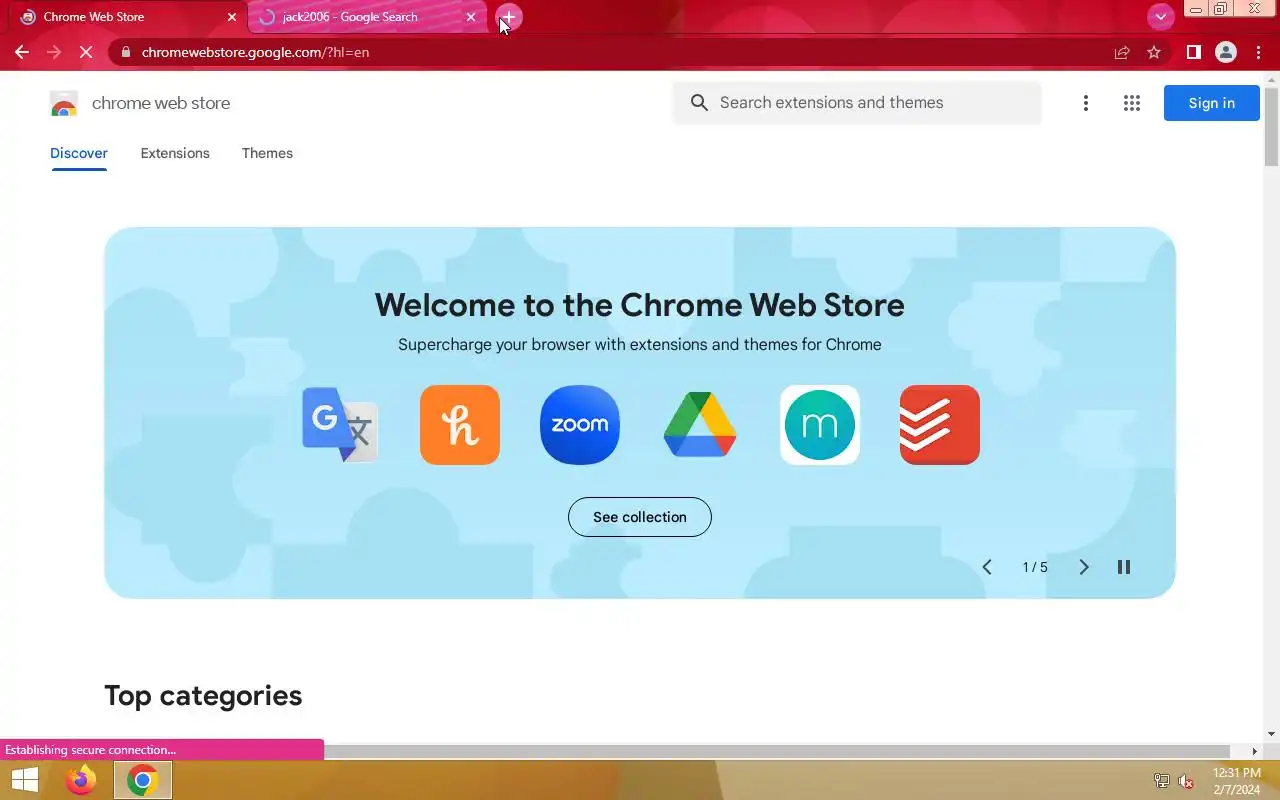Go forward to next page
This screenshot has height=800, width=1280.
[54, 52]
